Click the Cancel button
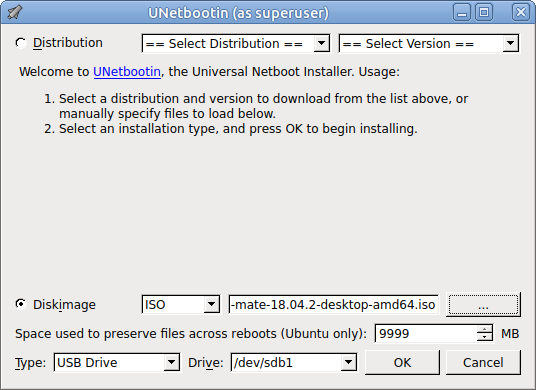The height and width of the screenshot is (390, 536). (x=483, y=362)
